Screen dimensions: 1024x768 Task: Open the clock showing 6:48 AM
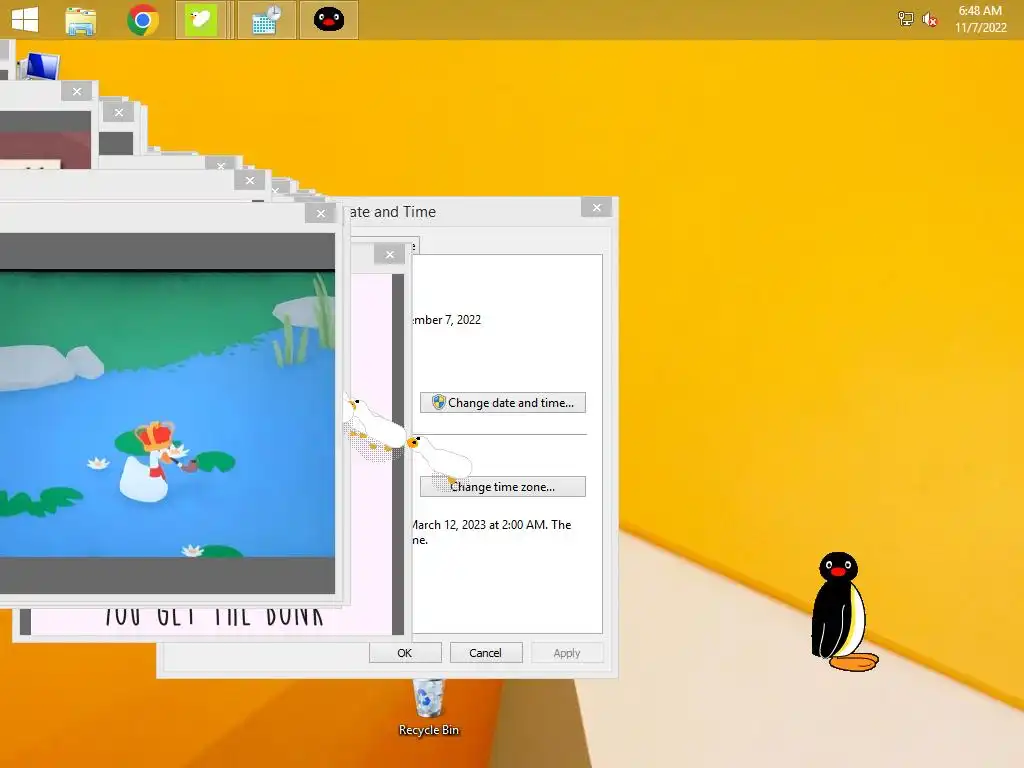(x=980, y=19)
